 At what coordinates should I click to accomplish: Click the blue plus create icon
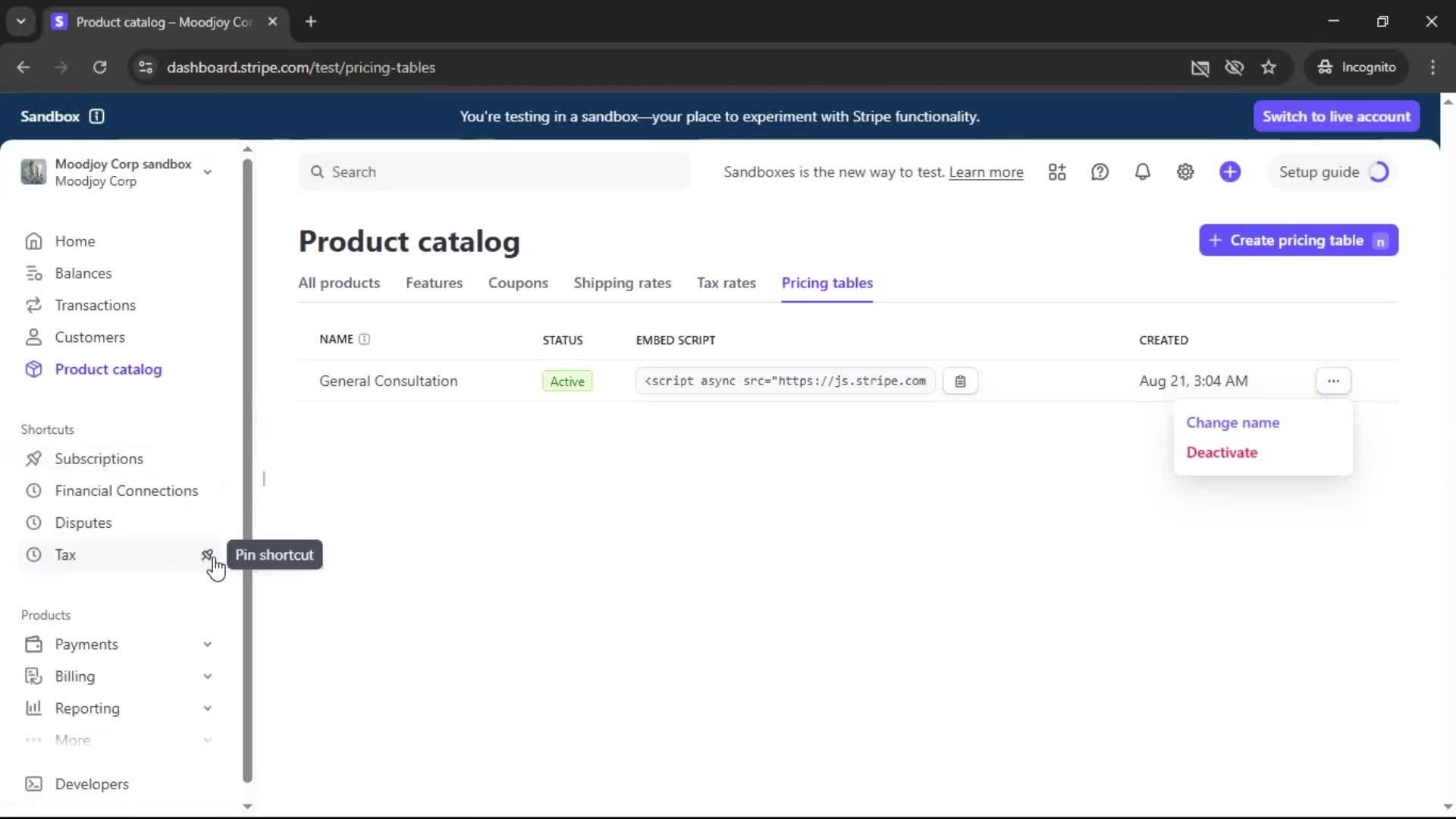1230,172
